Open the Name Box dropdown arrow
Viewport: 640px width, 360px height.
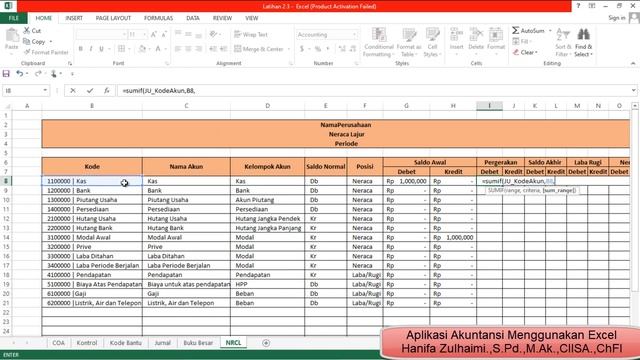45,91
